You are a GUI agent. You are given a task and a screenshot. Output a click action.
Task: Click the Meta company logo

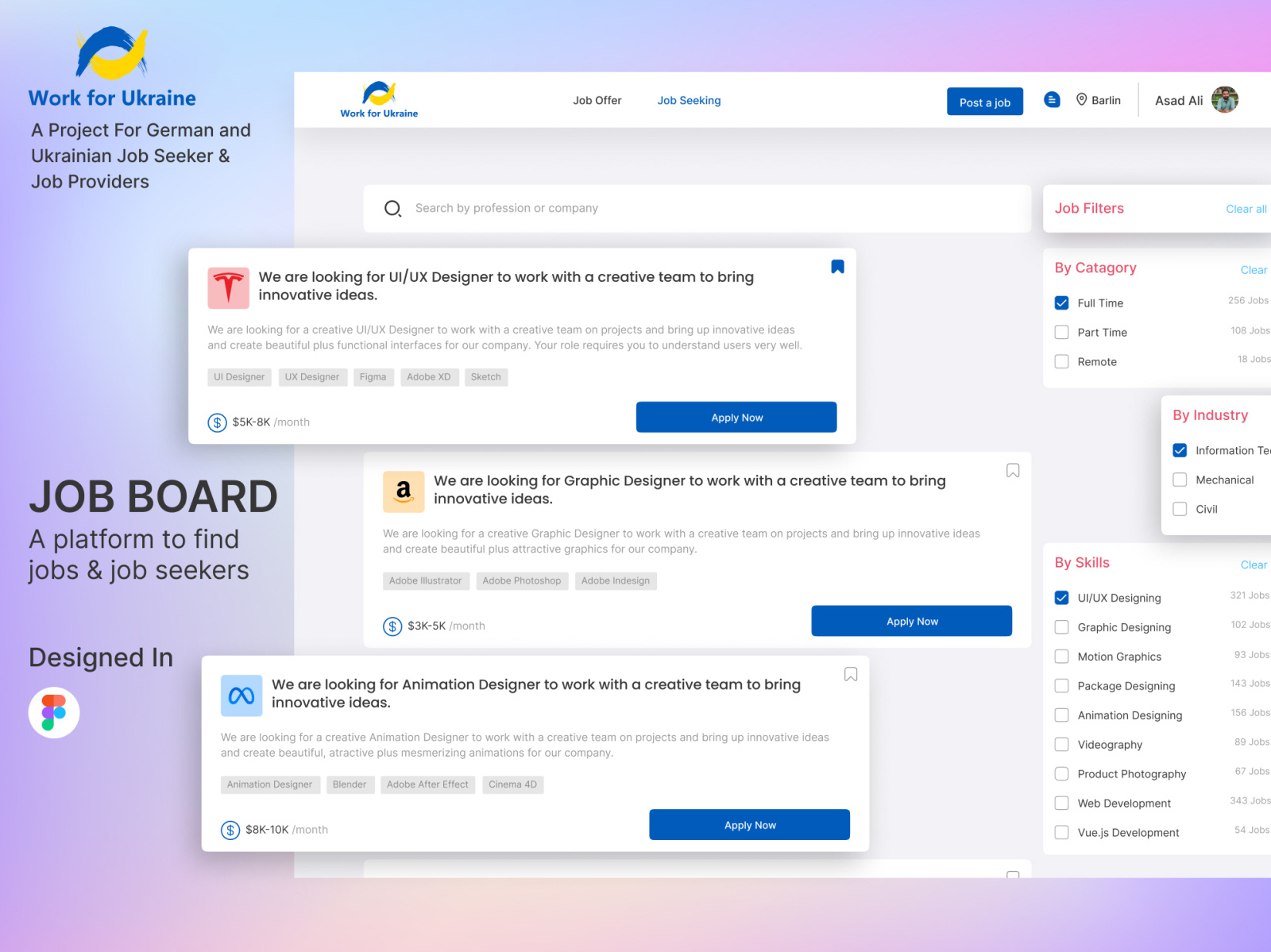tap(241, 696)
